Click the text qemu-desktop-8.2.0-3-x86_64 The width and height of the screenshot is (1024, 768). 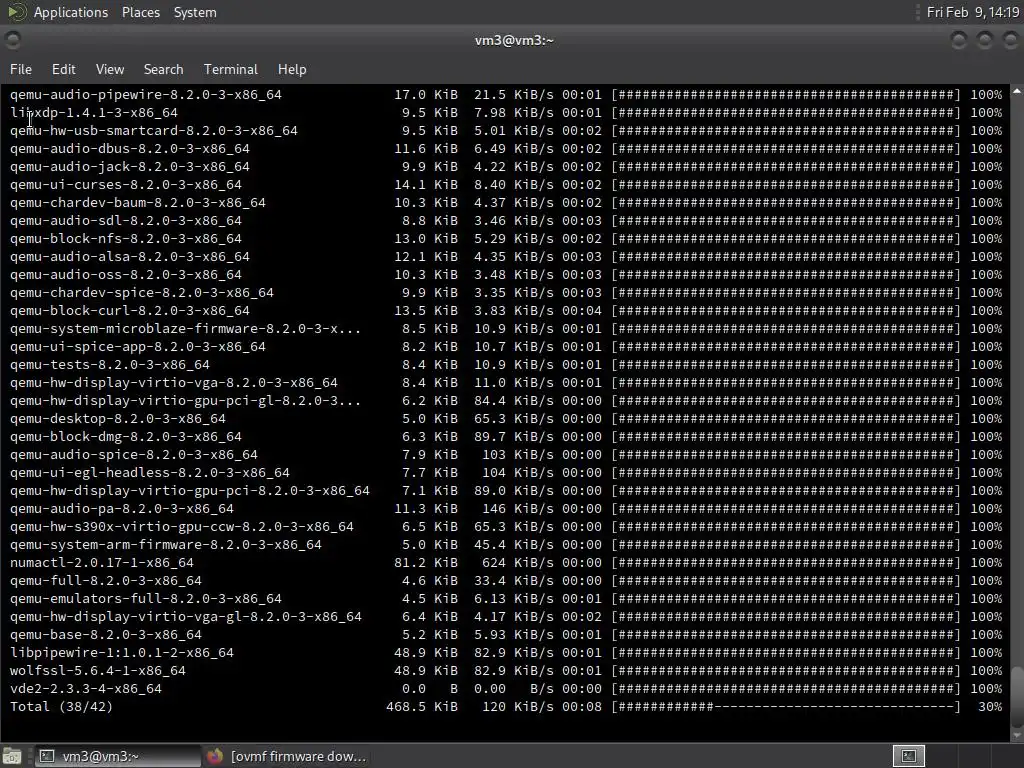tap(118, 419)
